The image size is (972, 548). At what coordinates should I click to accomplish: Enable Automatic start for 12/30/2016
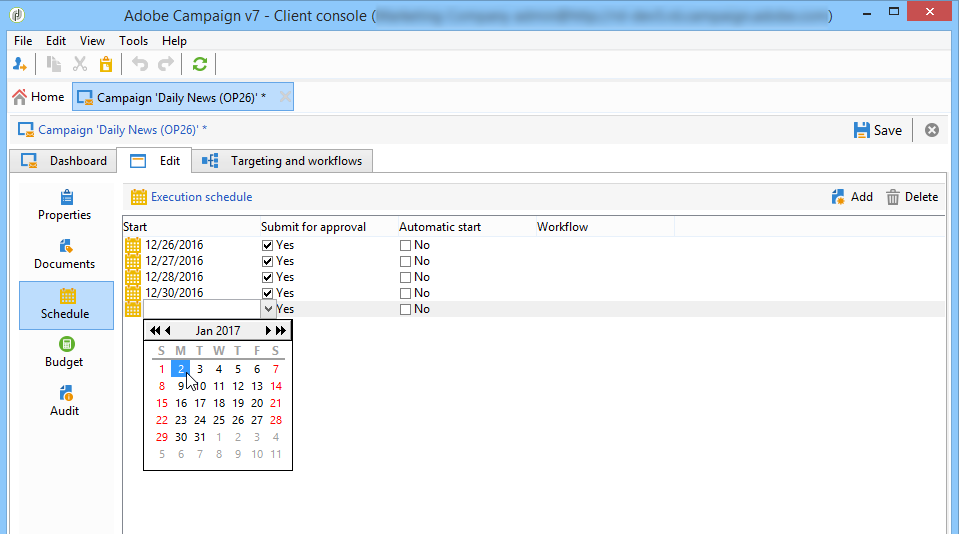405,294
